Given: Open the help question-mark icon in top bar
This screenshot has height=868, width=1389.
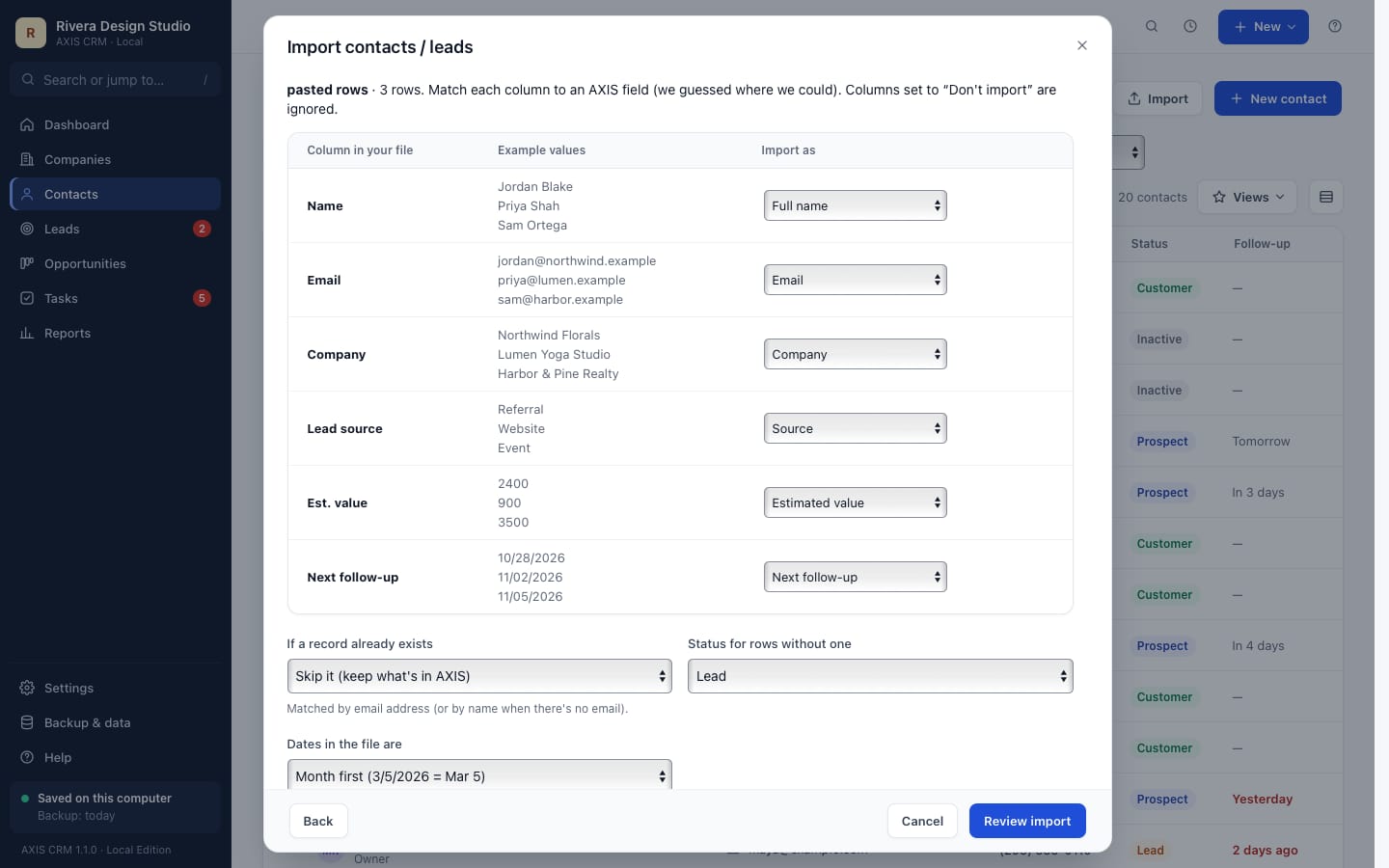Looking at the screenshot, I should click(x=1335, y=27).
